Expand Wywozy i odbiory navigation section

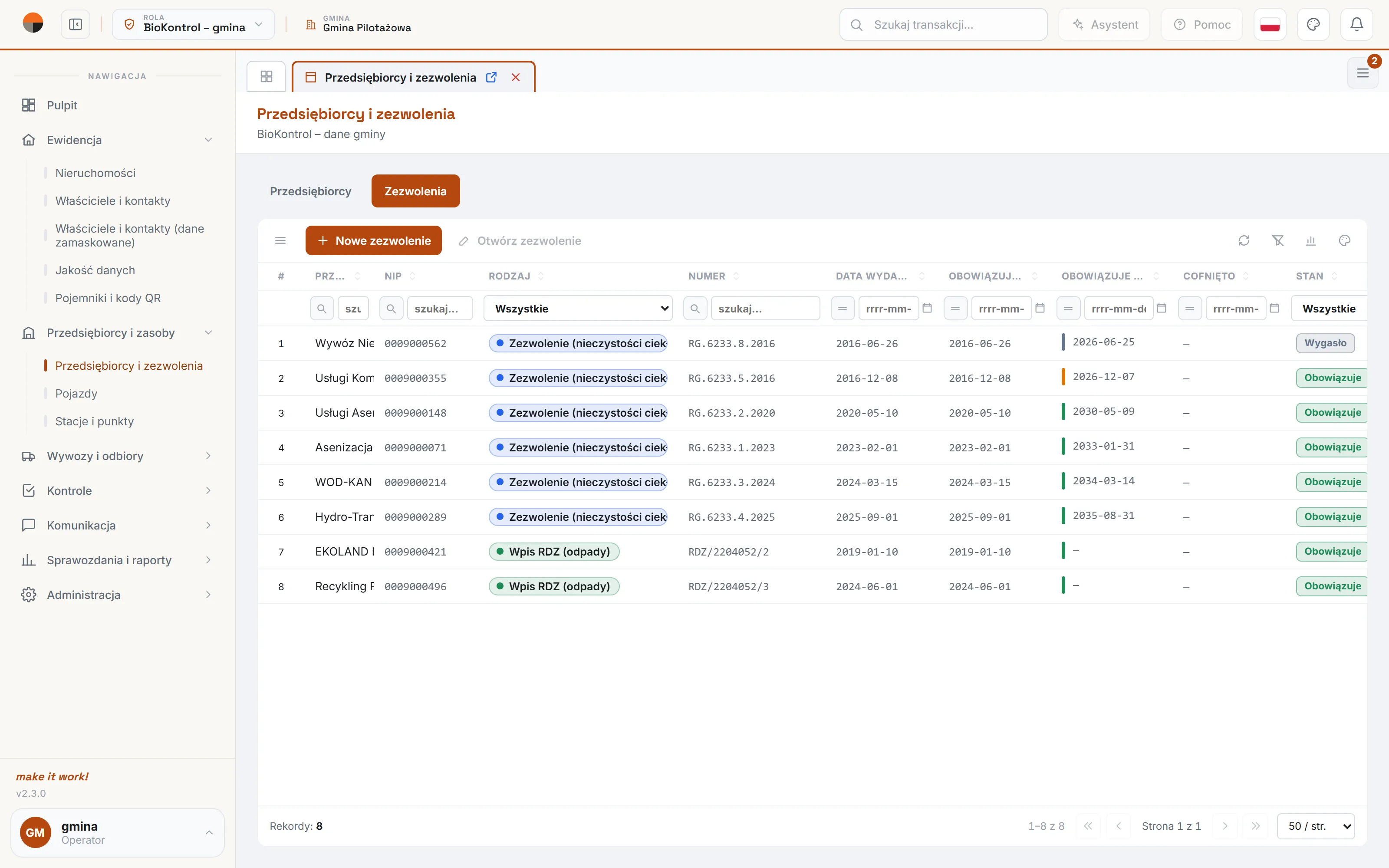tap(118, 456)
